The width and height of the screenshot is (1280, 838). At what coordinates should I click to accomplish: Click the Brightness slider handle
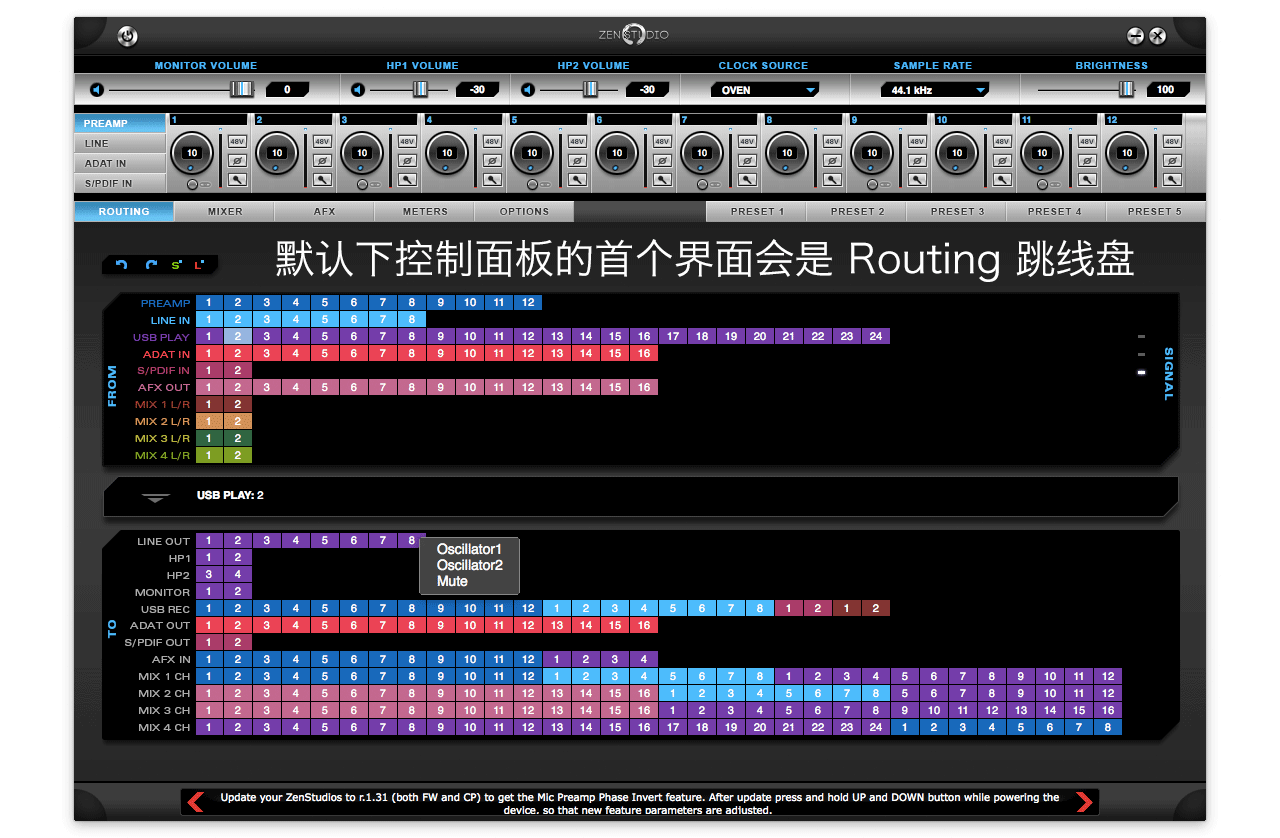tap(1126, 90)
